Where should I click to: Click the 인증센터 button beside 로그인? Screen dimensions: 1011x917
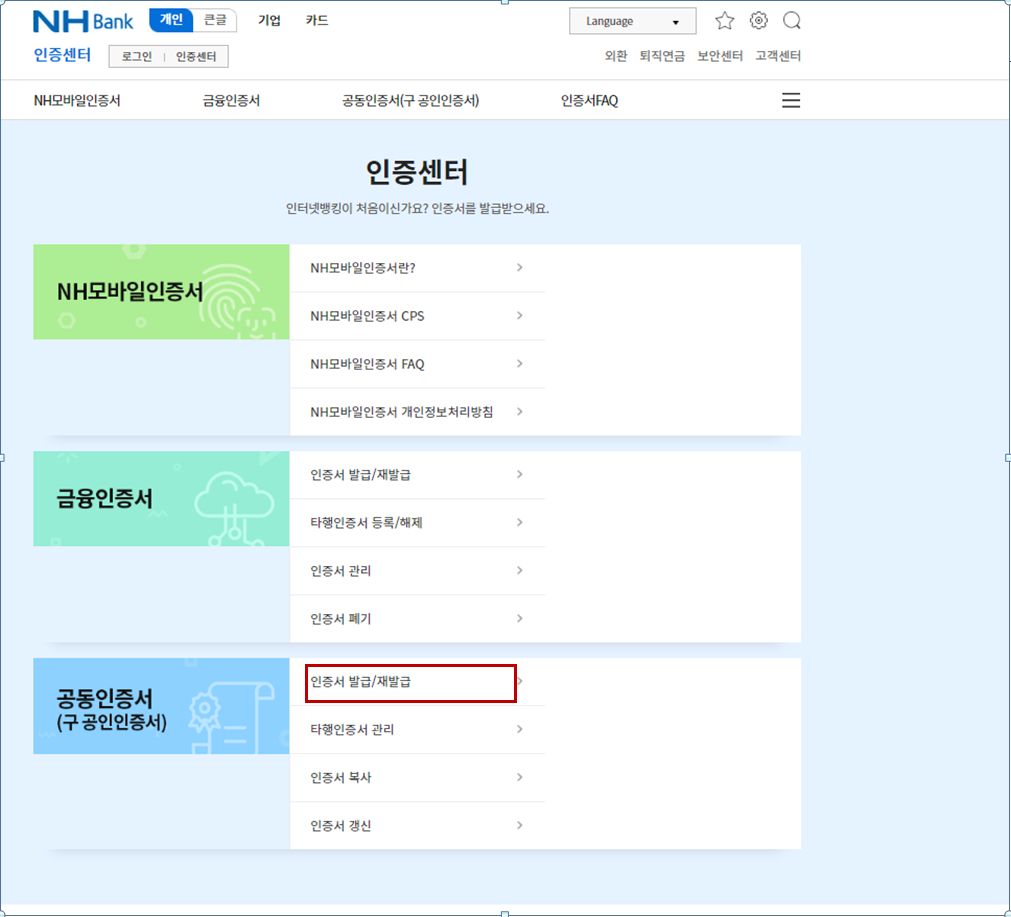(196, 57)
